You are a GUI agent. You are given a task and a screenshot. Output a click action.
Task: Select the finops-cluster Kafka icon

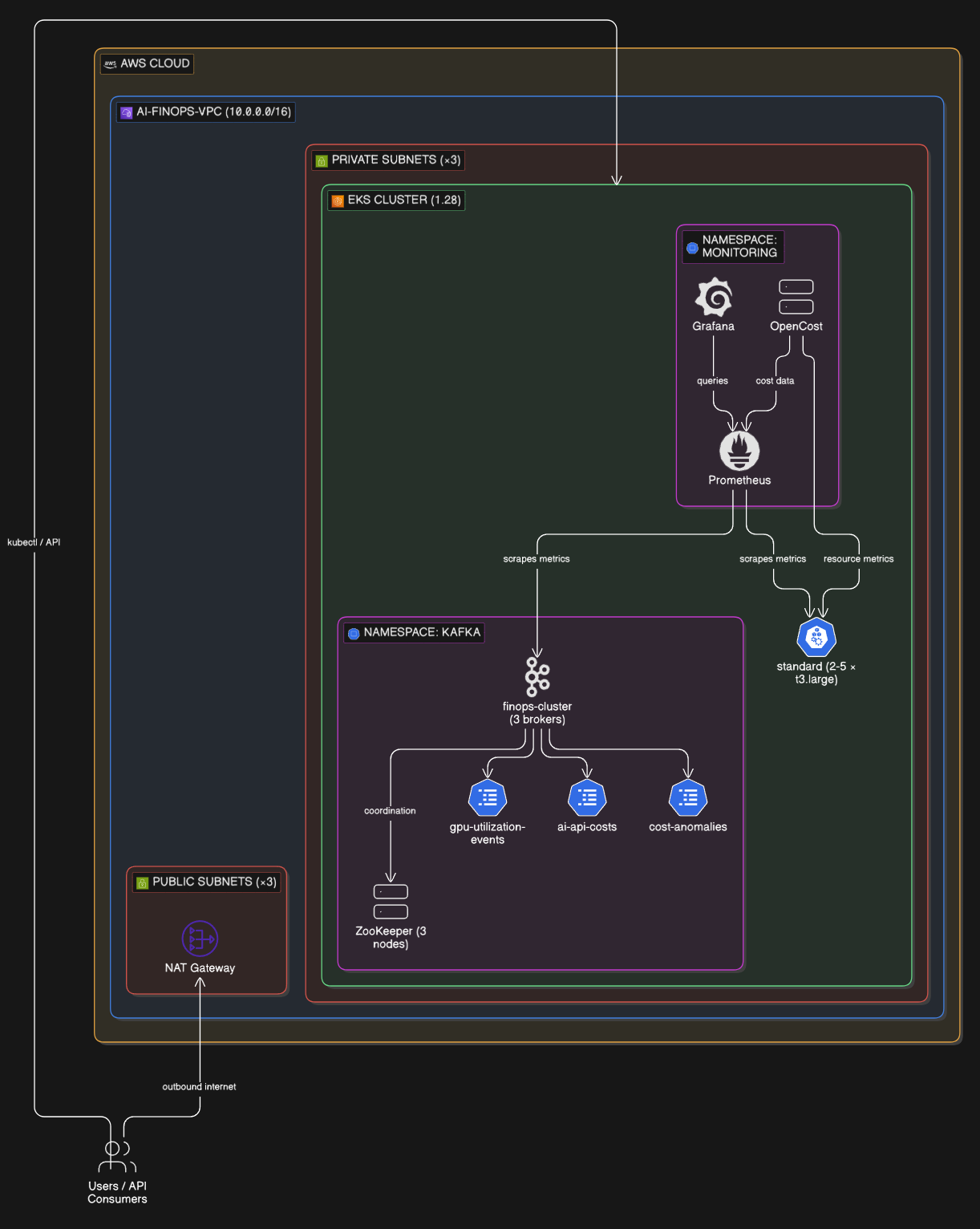537,677
